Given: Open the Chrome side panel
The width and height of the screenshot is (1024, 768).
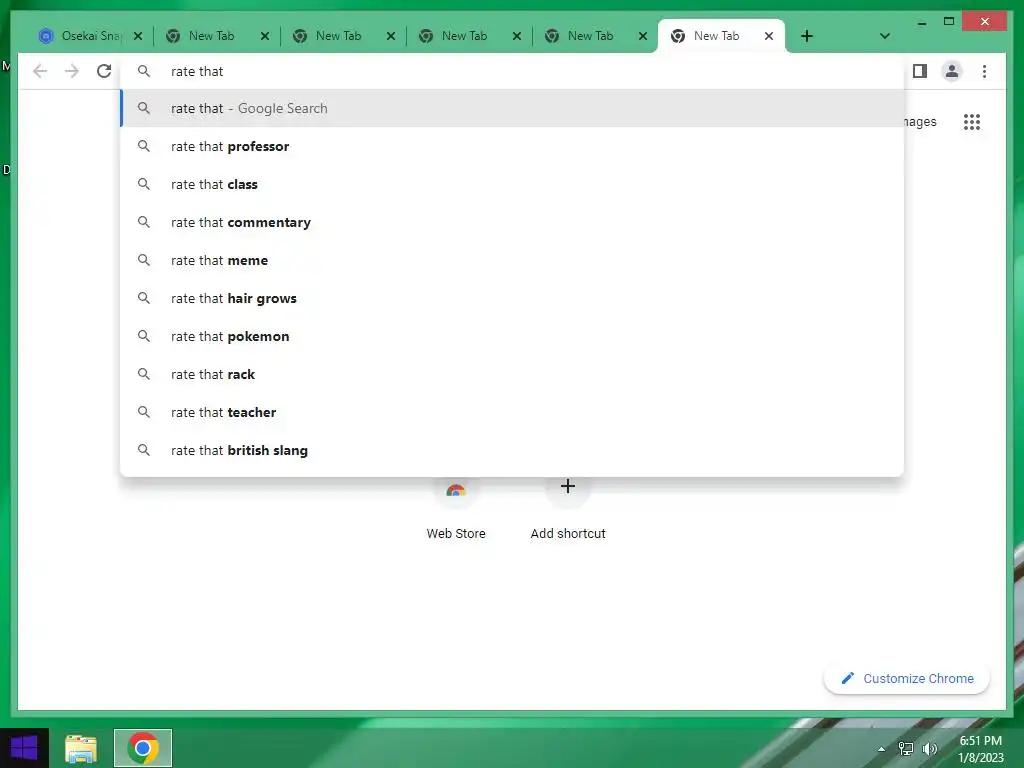Looking at the screenshot, I should coord(920,71).
